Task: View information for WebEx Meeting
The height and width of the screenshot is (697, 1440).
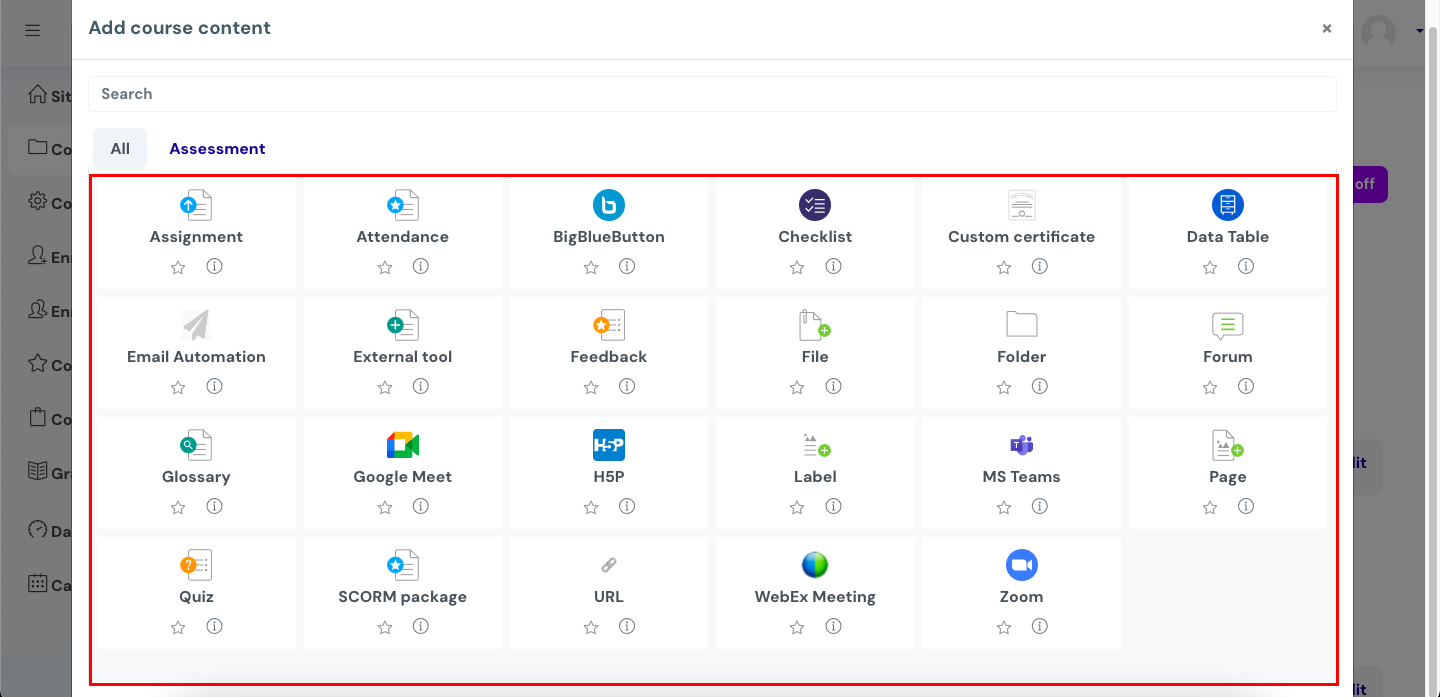Action: (x=833, y=626)
